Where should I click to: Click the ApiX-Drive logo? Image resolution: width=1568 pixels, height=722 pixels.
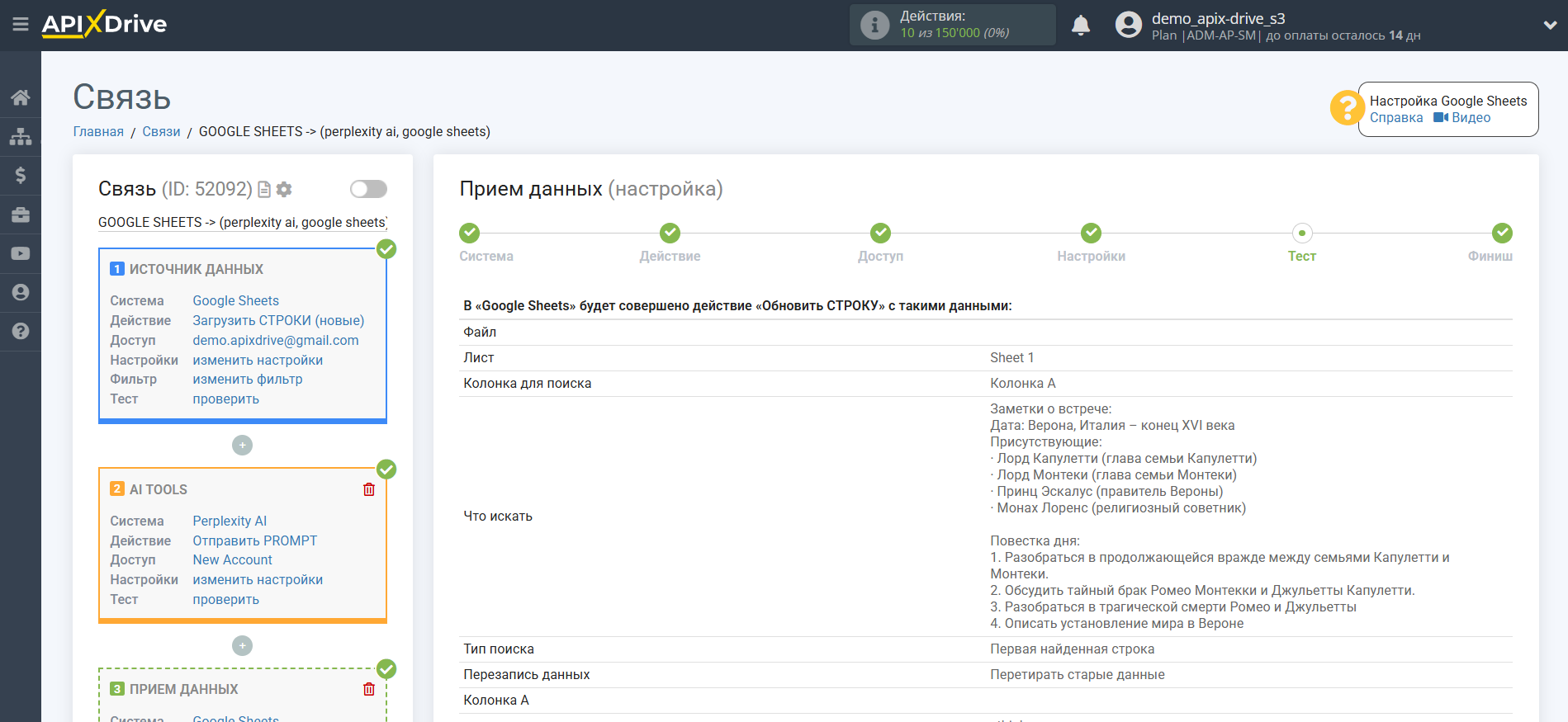click(104, 24)
